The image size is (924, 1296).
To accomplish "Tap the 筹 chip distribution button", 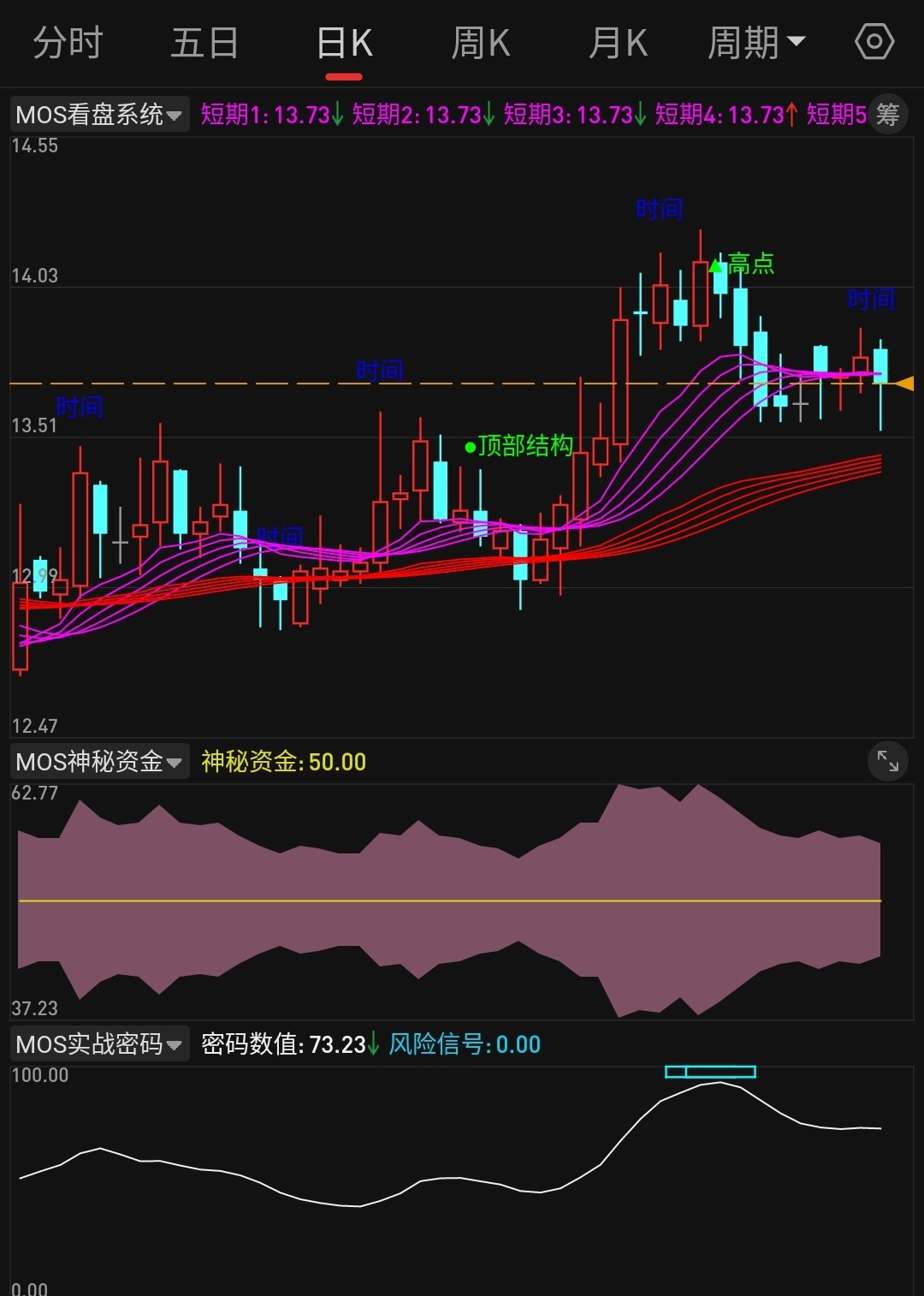I will (888, 114).
